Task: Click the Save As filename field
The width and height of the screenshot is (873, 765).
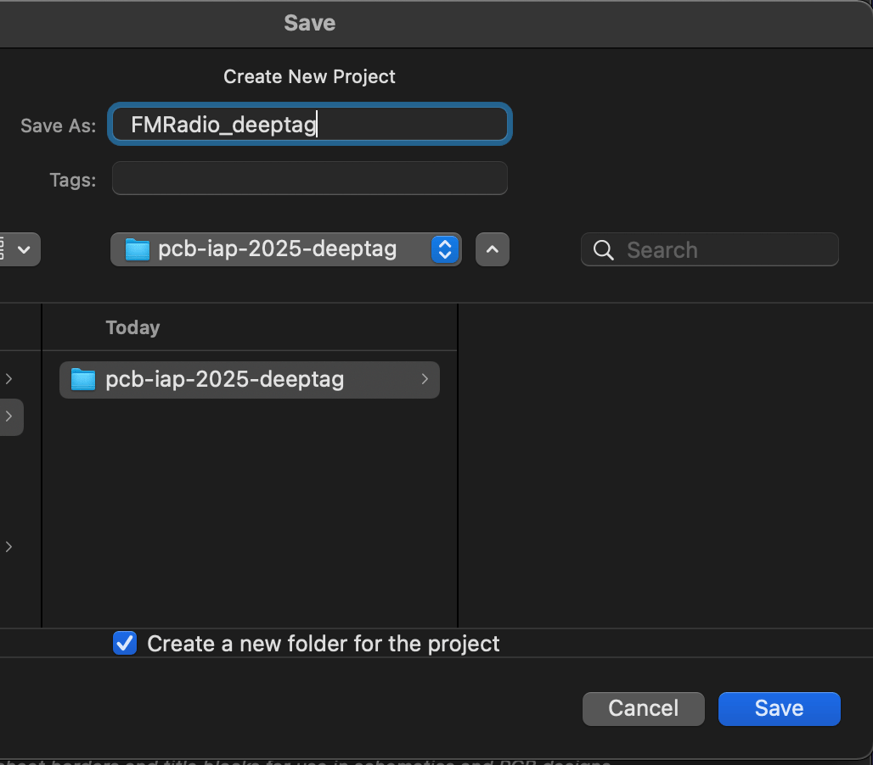Action: point(309,125)
